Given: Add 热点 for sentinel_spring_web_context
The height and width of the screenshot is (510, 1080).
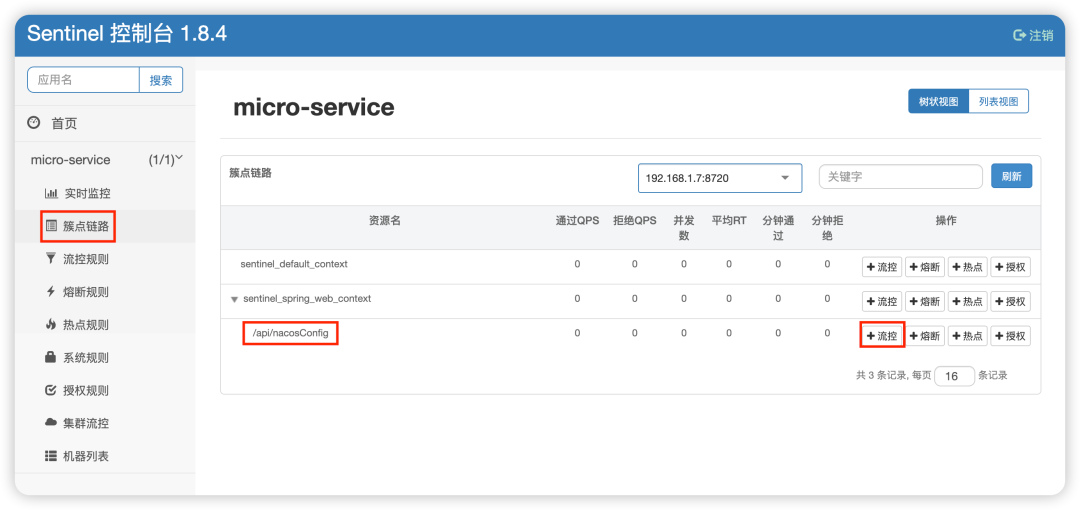Looking at the screenshot, I should coord(968,301).
